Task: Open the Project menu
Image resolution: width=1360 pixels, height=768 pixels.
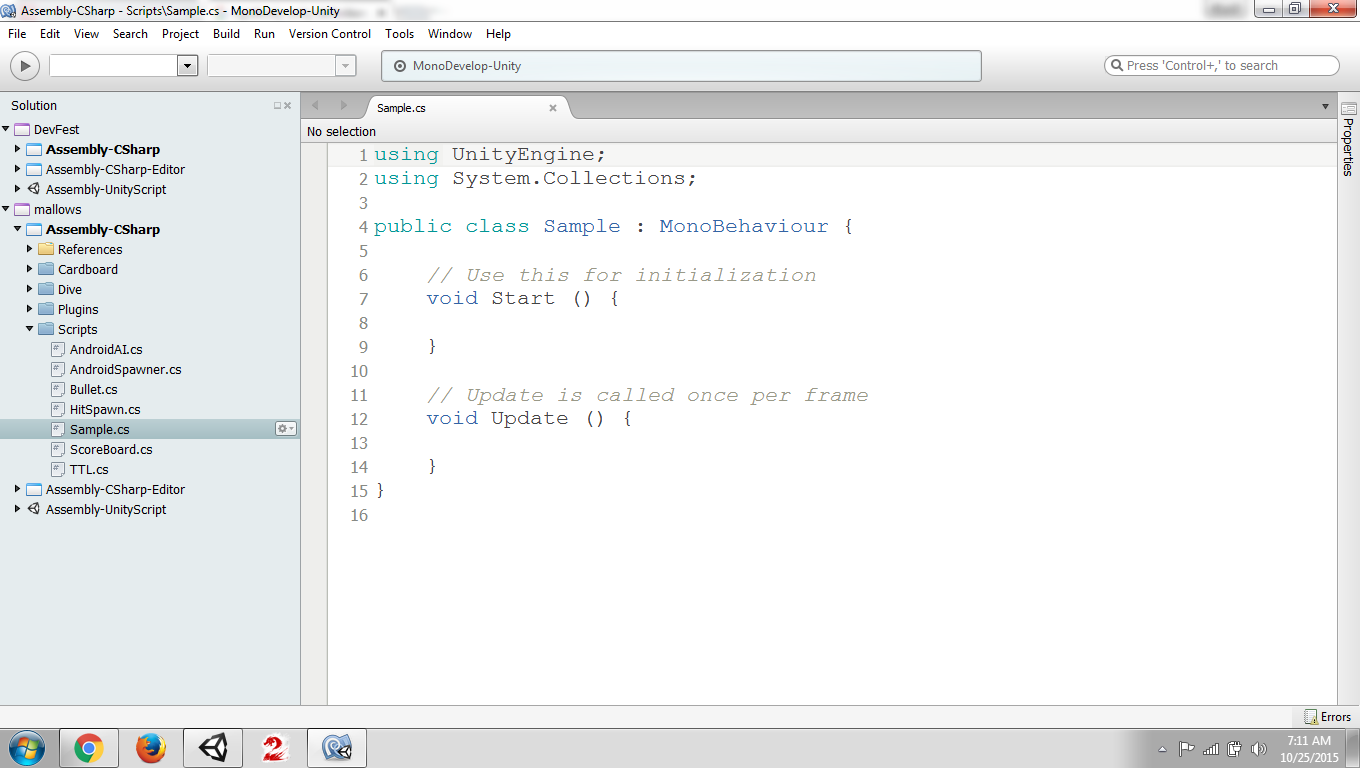Action: click(181, 34)
